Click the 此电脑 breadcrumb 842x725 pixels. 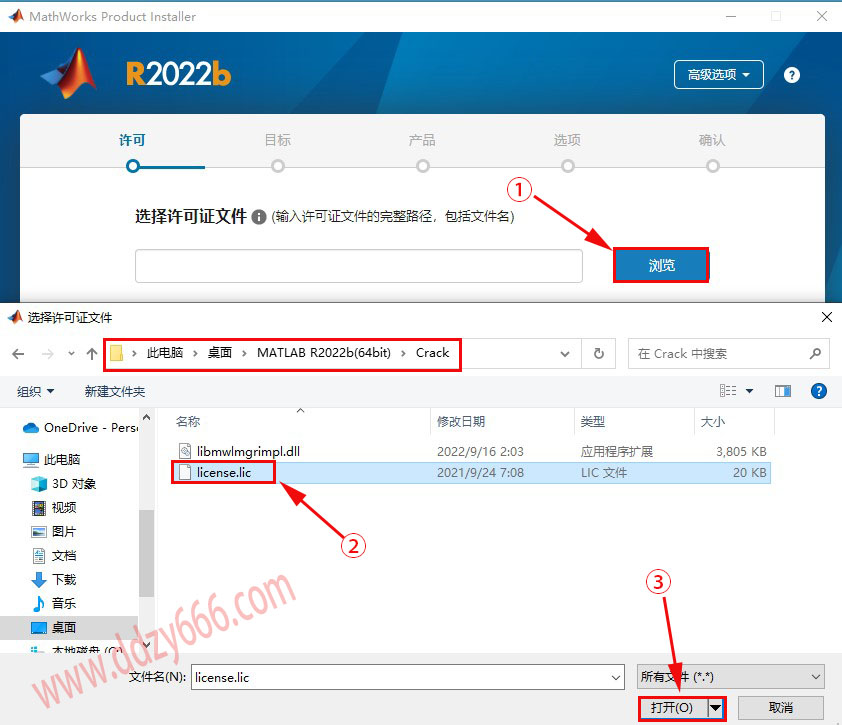[165, 353]
